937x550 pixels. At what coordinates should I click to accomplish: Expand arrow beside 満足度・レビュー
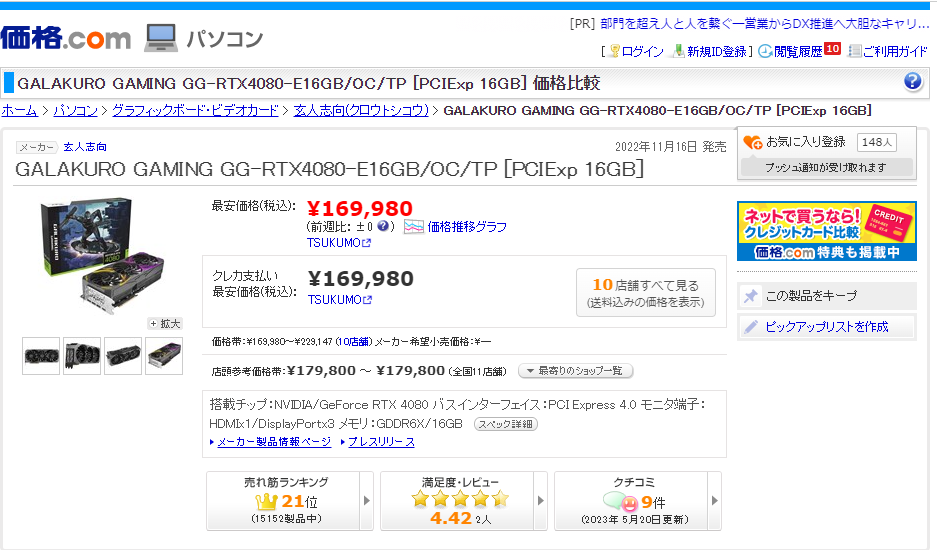[x=540, y=501]
